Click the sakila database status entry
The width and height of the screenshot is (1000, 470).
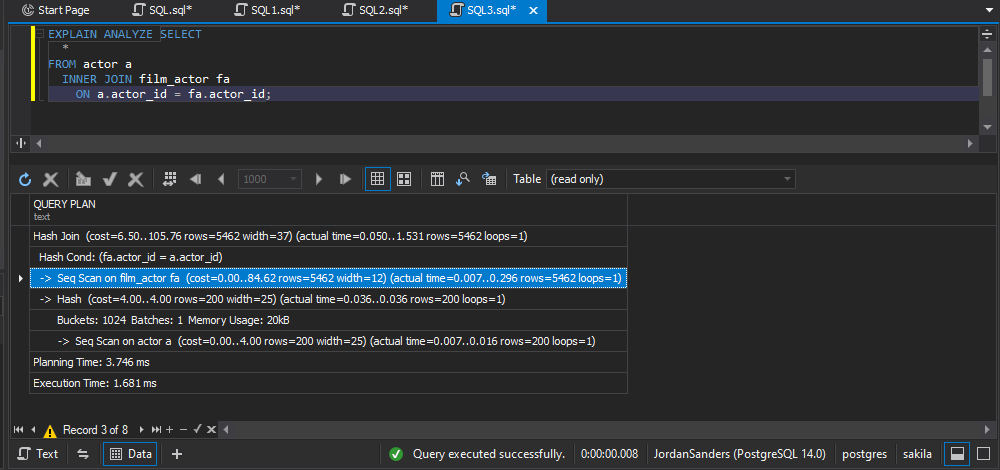pos(917,454)
